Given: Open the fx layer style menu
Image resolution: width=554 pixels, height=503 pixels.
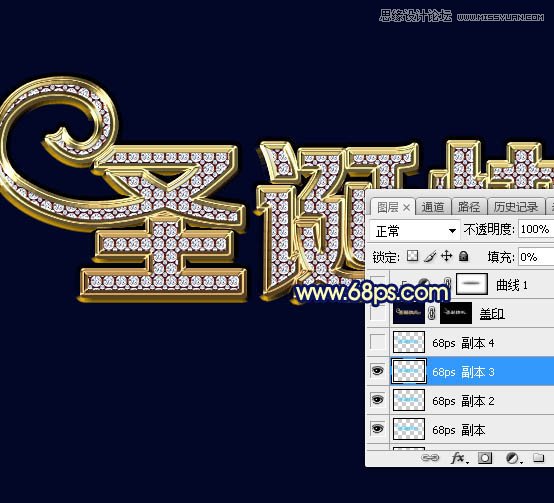Looking at the screenshot, I should click(x=459, y=458).
